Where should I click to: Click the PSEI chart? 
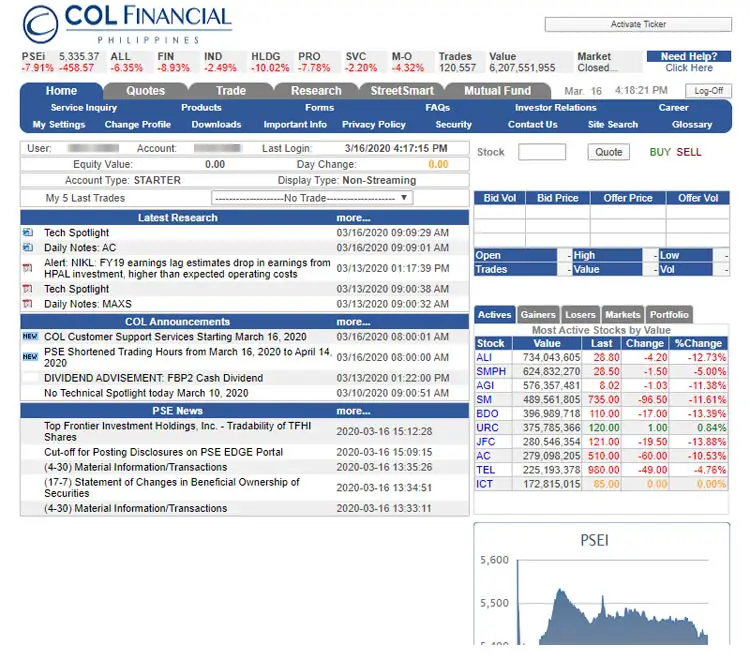(602, 584)
